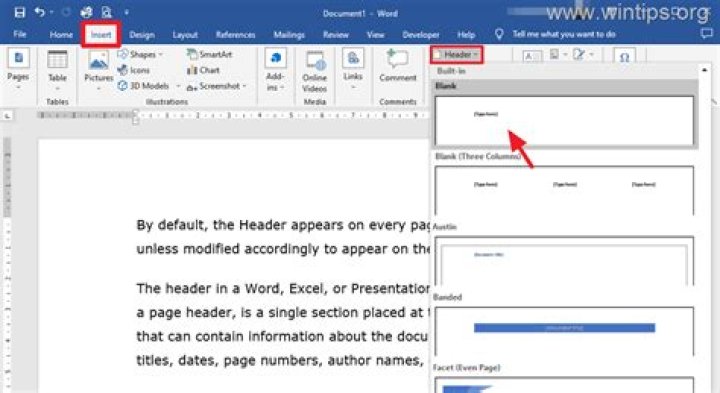The image size is (720, 393).
Task: Click the Tell me what you want to do box
Action: click(564, 34)
